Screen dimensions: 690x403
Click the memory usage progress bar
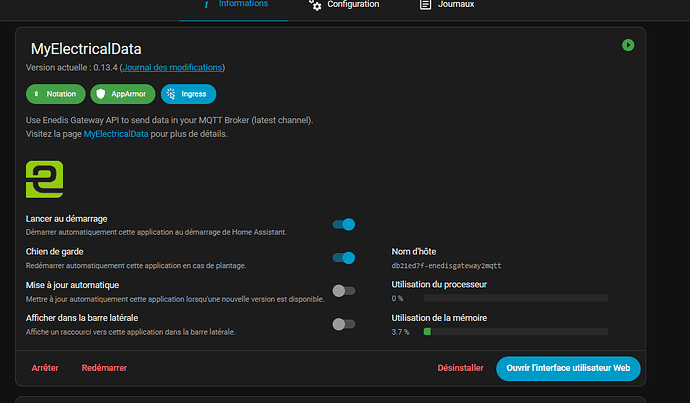[515, 331]
